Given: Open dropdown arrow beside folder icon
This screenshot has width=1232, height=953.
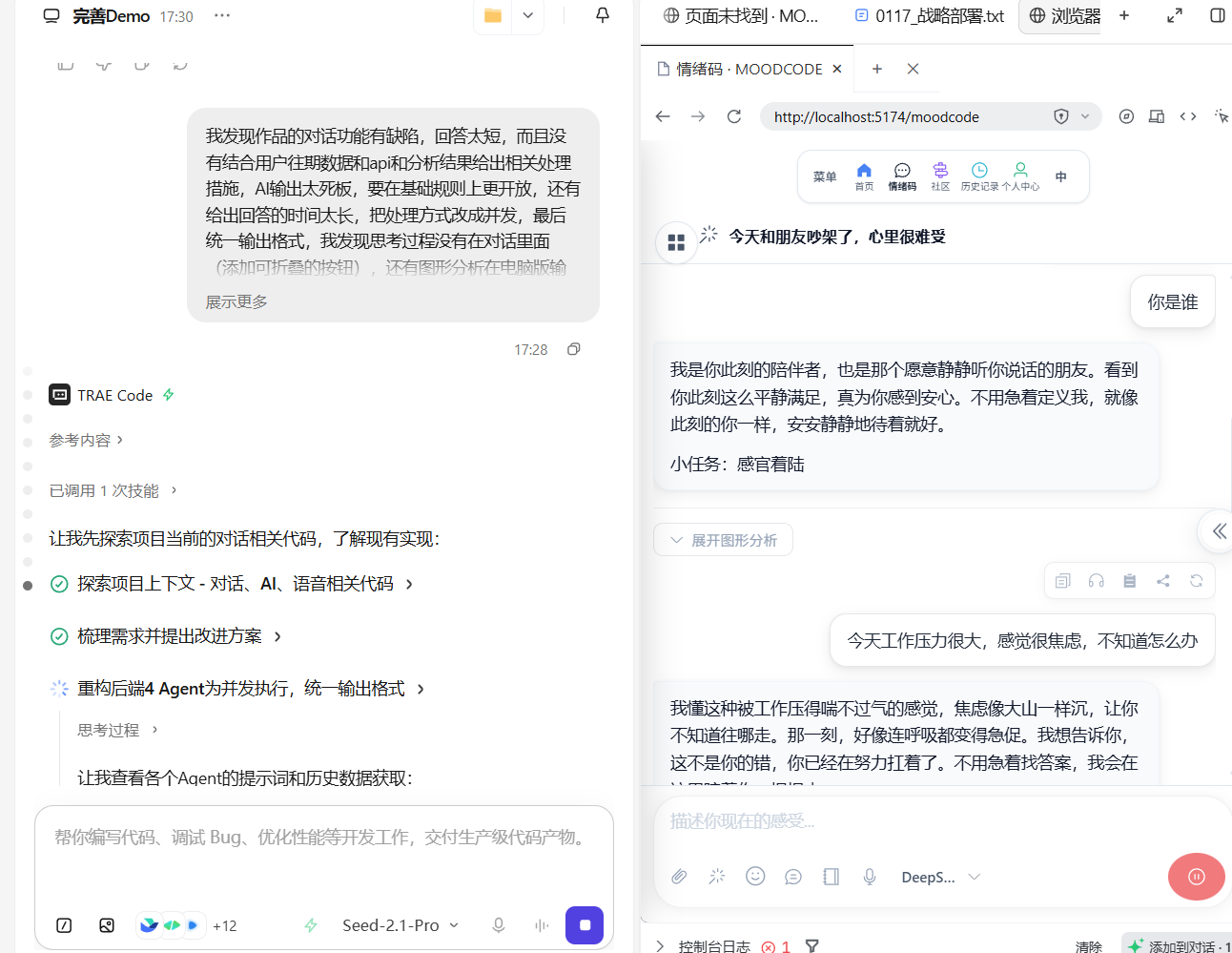Looking at the screenshot, I should (x=528, y=15).
